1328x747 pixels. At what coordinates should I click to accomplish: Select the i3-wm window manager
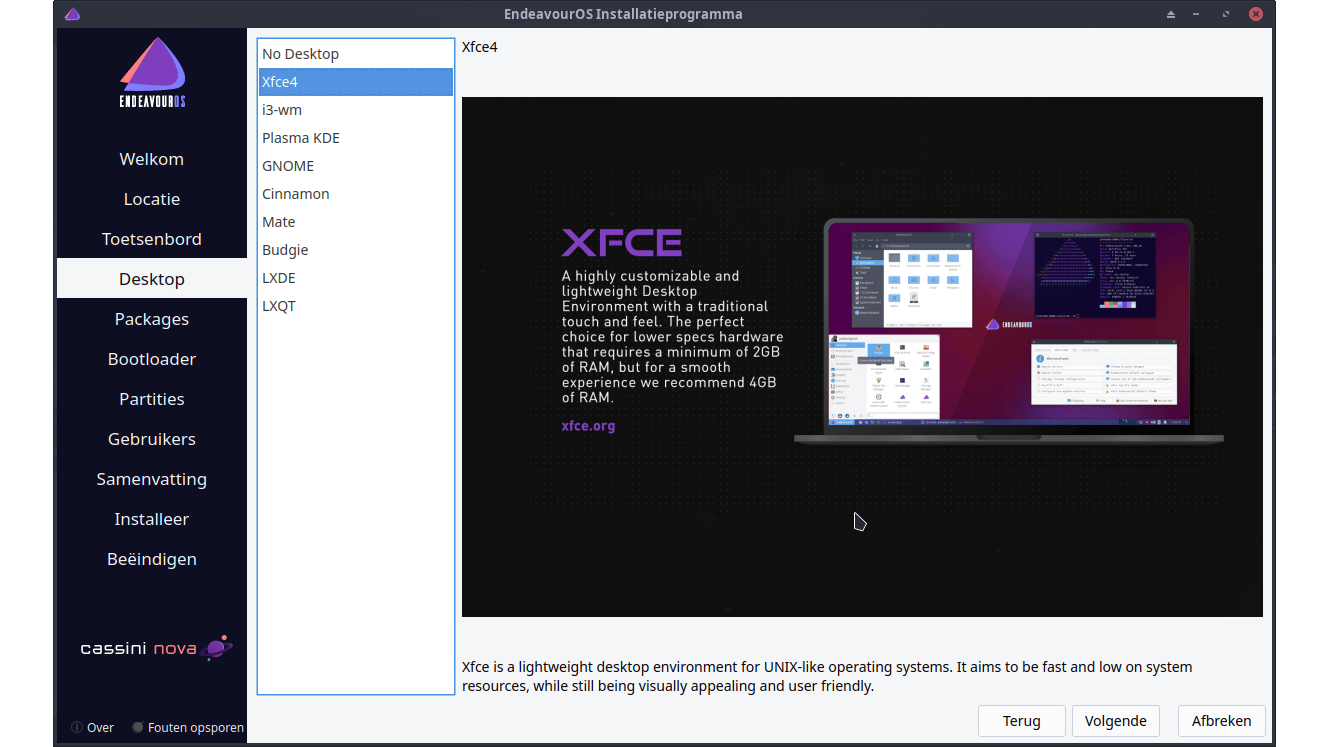click(x=282, y=109)
